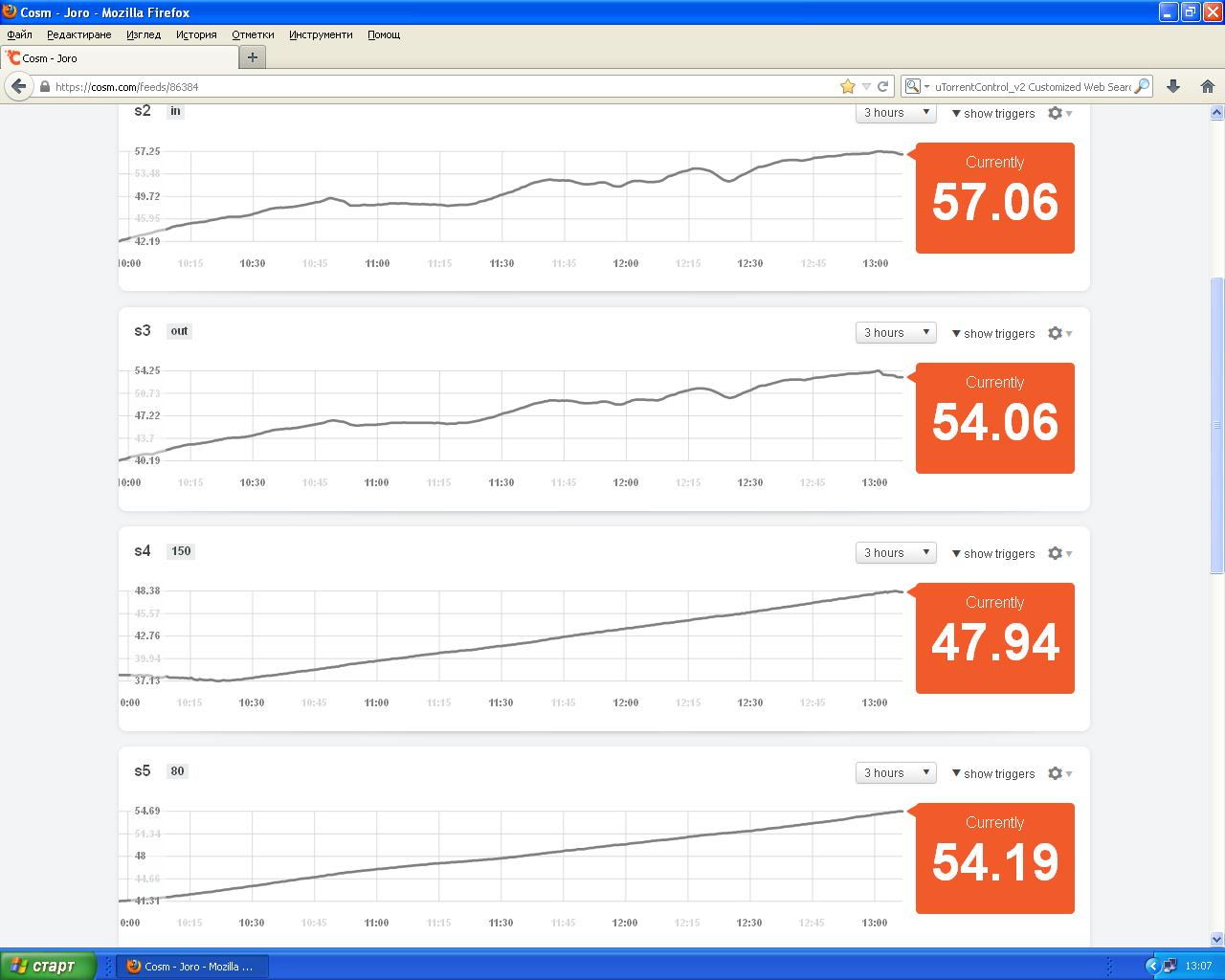Open the Инструменти menu

pyautogui.click(x=321, y=34)
